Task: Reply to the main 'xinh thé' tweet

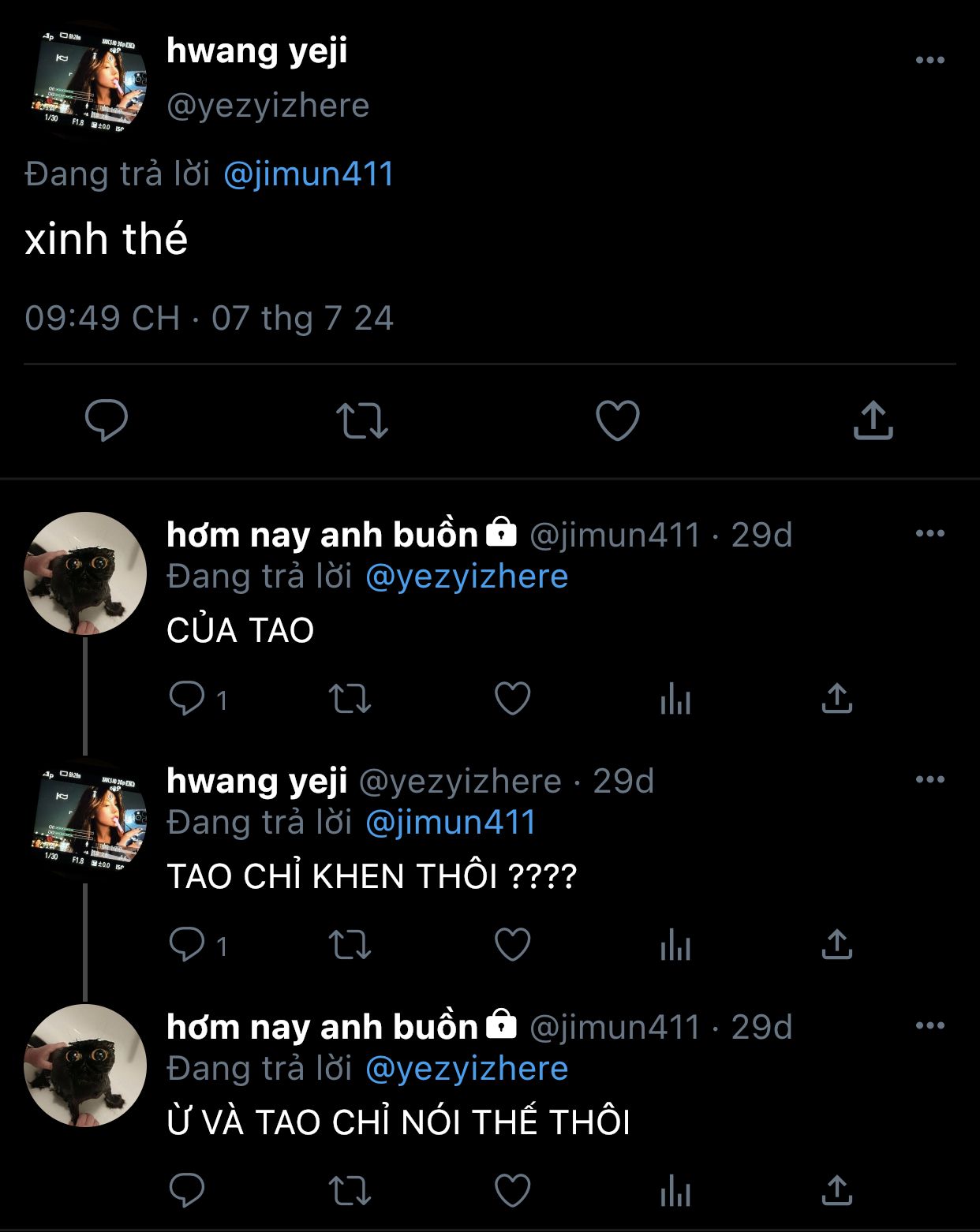Action: click(107, 419)
